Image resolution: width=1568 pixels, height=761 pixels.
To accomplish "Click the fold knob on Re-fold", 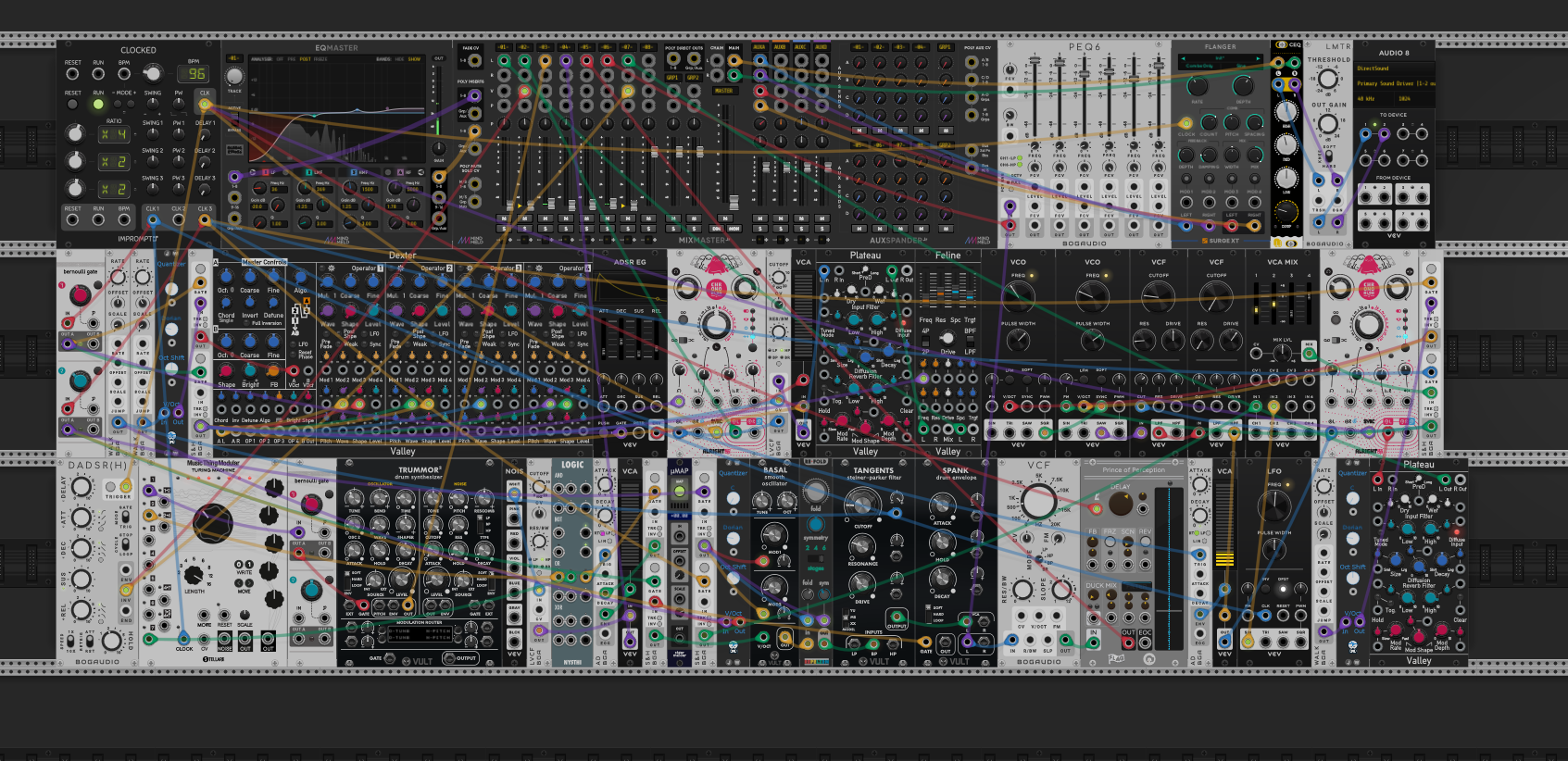I will pyautogui.click(x=815, y=491).
